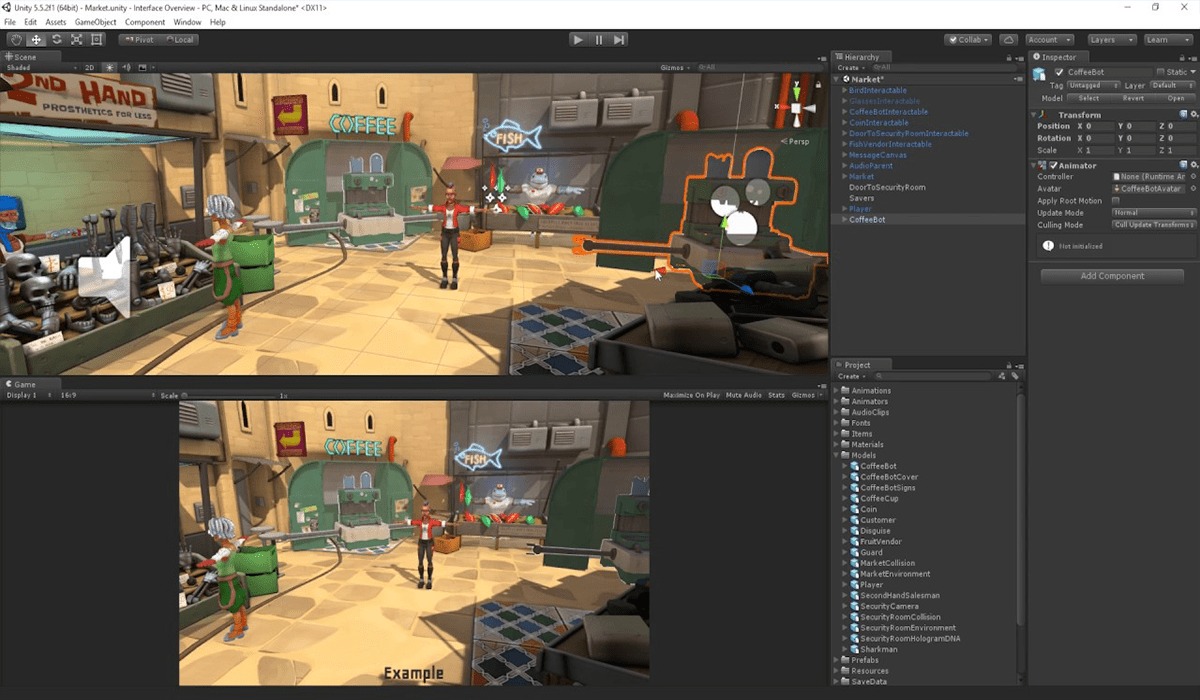This screenshot has width=1200, height=700.
Task: Open the Component menu
Action: coord(145,22)
